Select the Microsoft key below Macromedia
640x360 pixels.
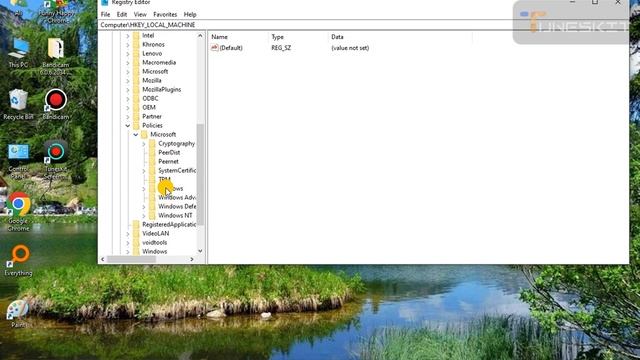[155, 71]
